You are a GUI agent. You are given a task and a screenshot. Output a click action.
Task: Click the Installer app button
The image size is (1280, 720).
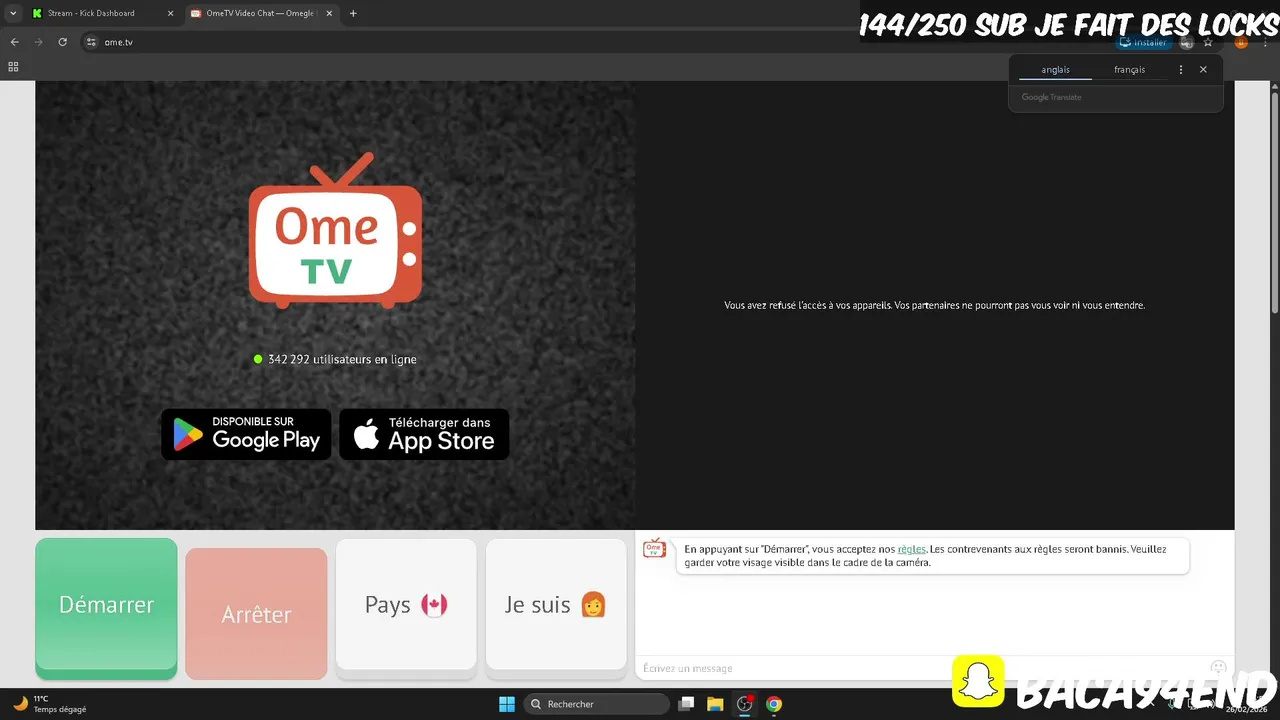pyautogui.click(x=1143, y=43)
